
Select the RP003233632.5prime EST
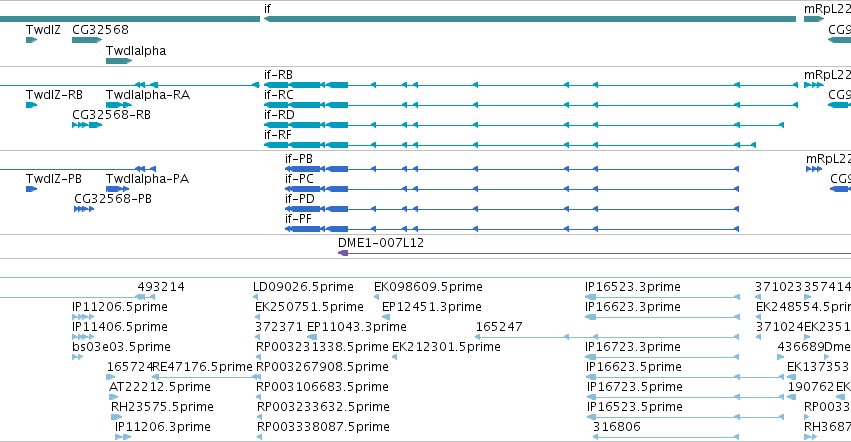click(x=259, y=418)
